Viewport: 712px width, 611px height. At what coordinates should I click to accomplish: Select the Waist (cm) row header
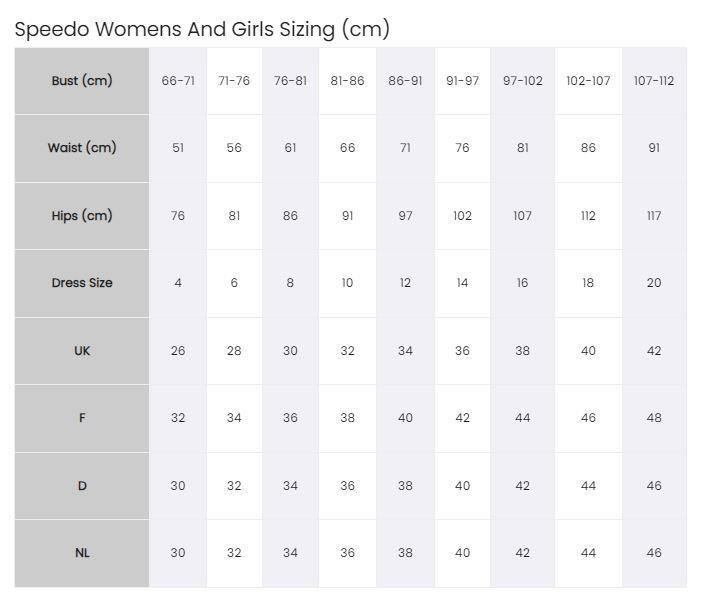click(x=82, y=148)
